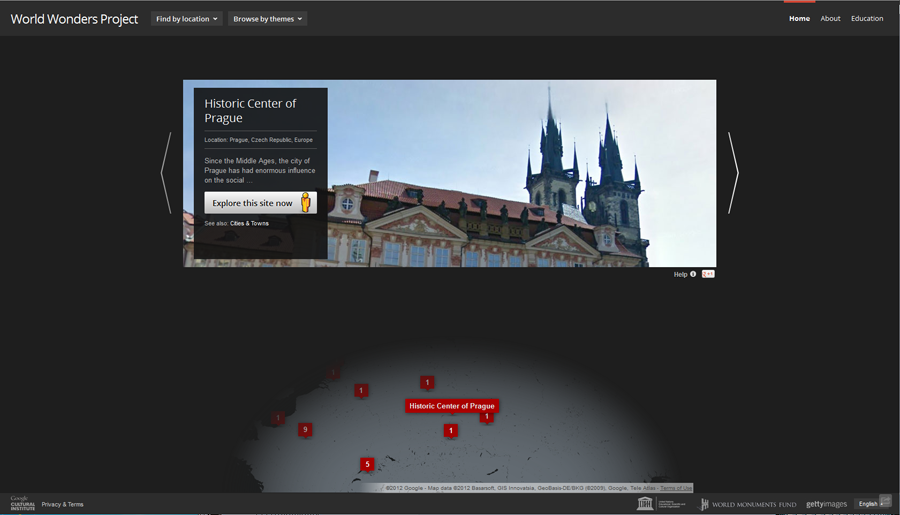The height and width of the screenshot is (515, 900).
Task: Show the previous site with left arrow
Action: coord(166,173)
